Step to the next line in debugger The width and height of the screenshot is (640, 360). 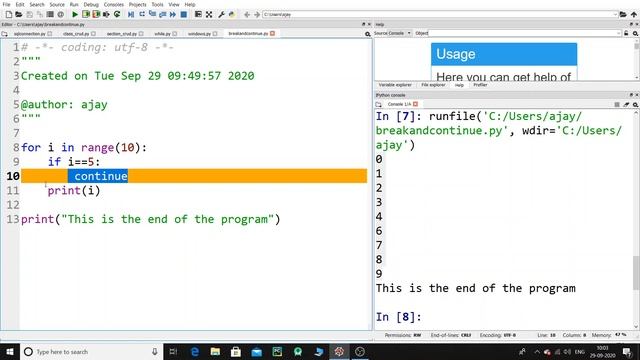(x=142, y=14)
